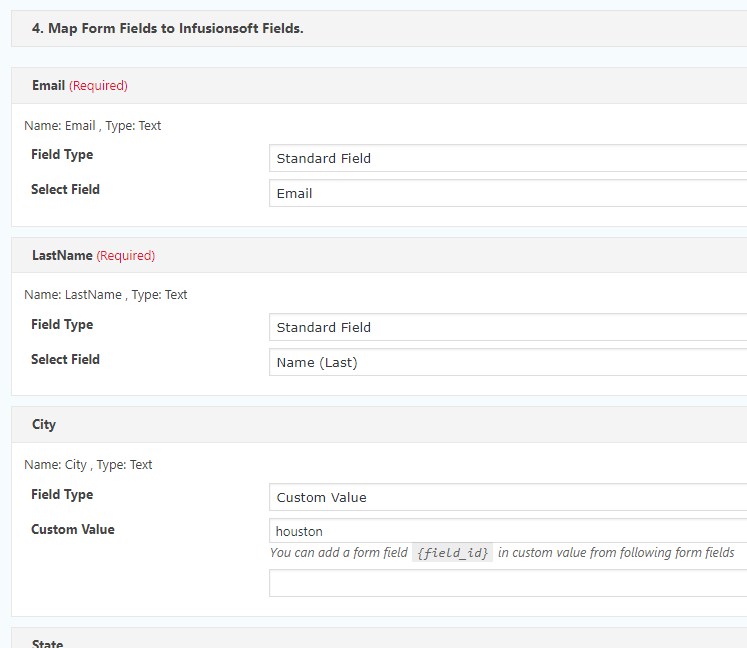The image size is (747, 648).
Task: Click the Field Type label in Email section
Action: click(62, 155)
